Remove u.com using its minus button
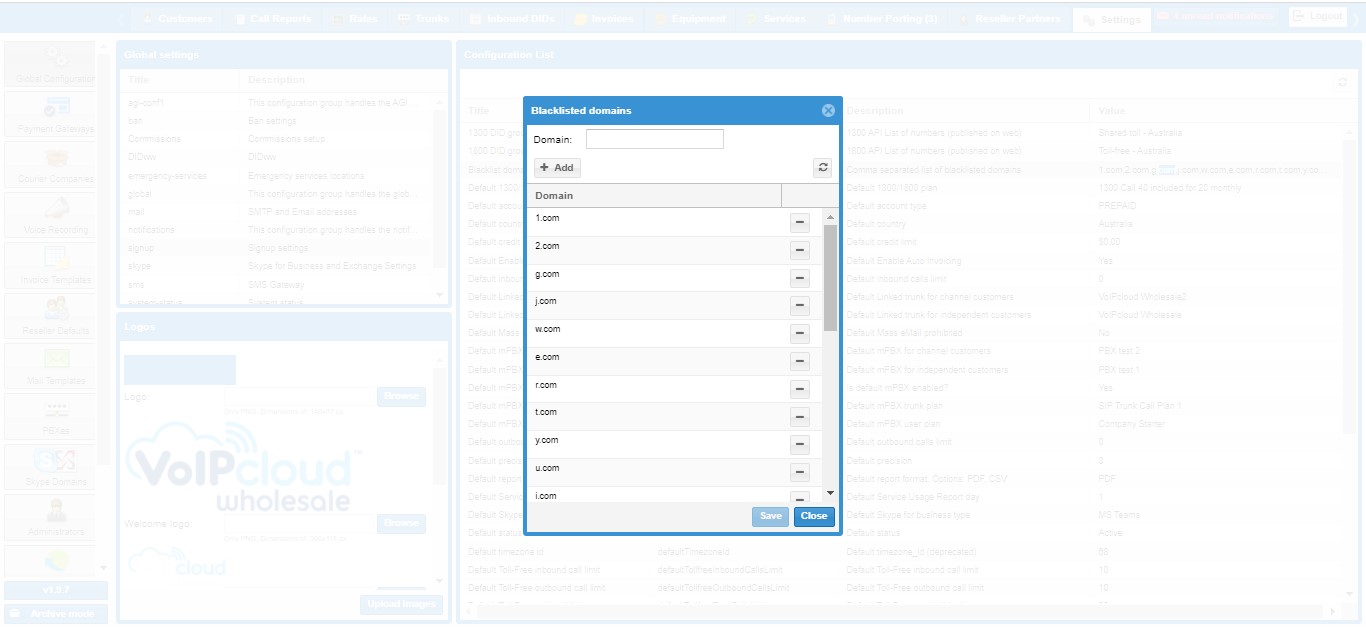Screen dimensions: 1366x627 click(x=800, y=473)
